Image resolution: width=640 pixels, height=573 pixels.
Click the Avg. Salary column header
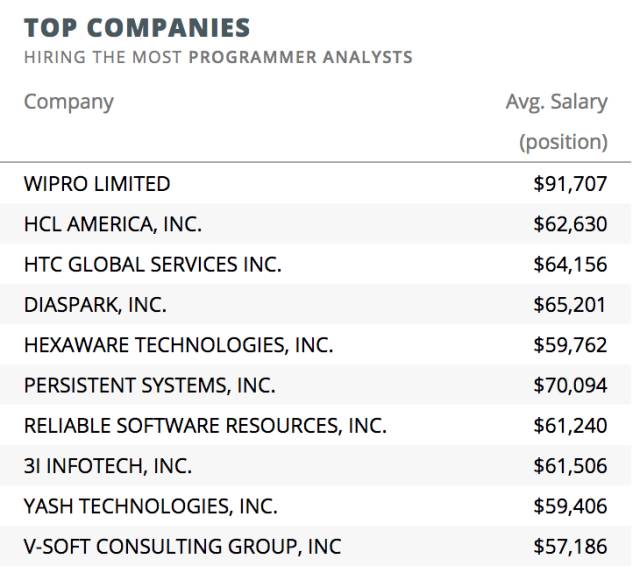(x=556, y=102)
